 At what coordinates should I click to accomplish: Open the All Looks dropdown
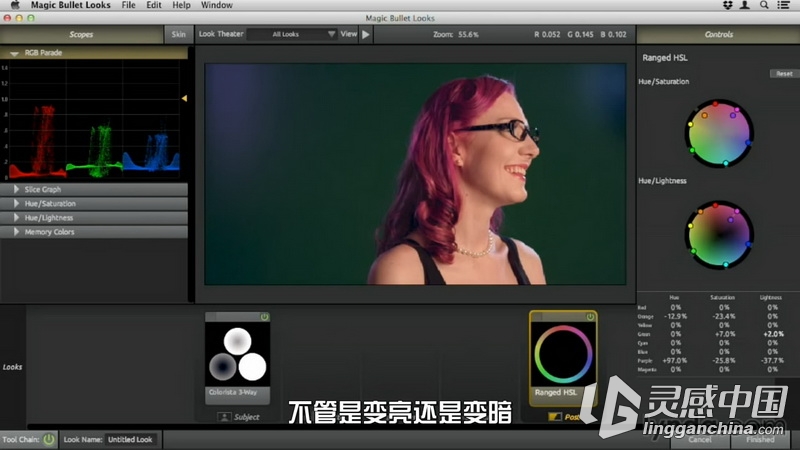tap(292, 34)
